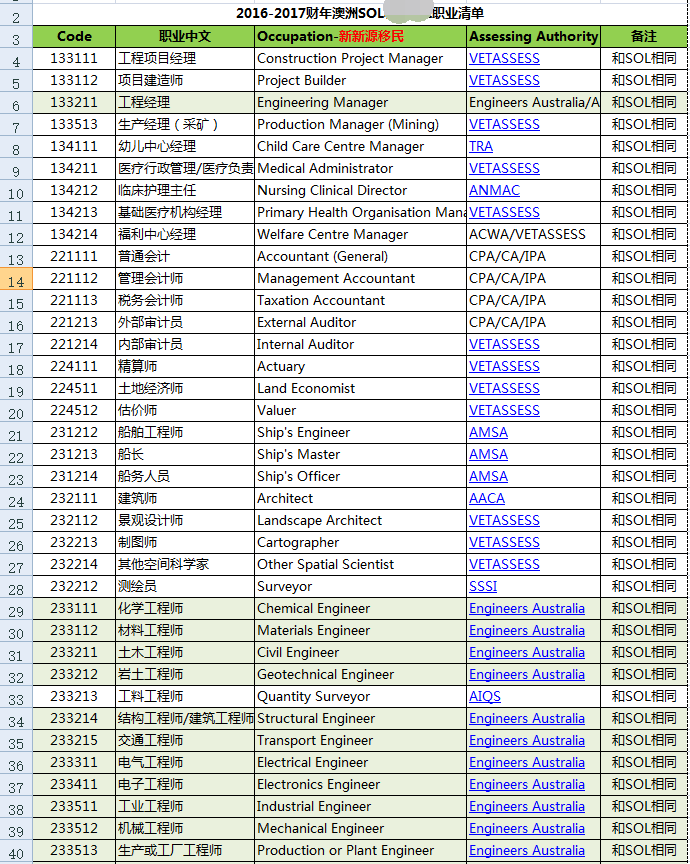The height and width of the screenshot is (864, 690).
Task: Select the Industrial Engineer cell
Action: tap(360, 807)
